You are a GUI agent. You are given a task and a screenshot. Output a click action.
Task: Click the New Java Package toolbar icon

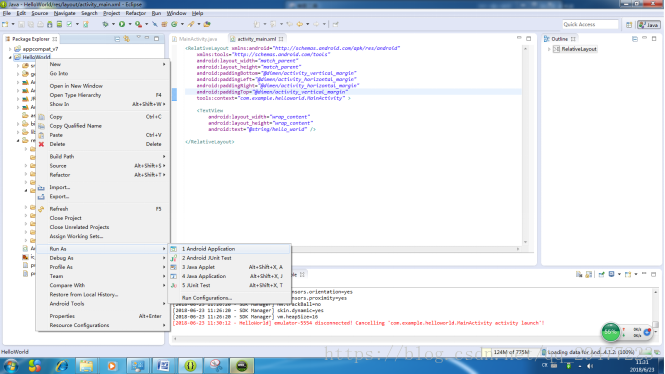click(x=164, y=24)
